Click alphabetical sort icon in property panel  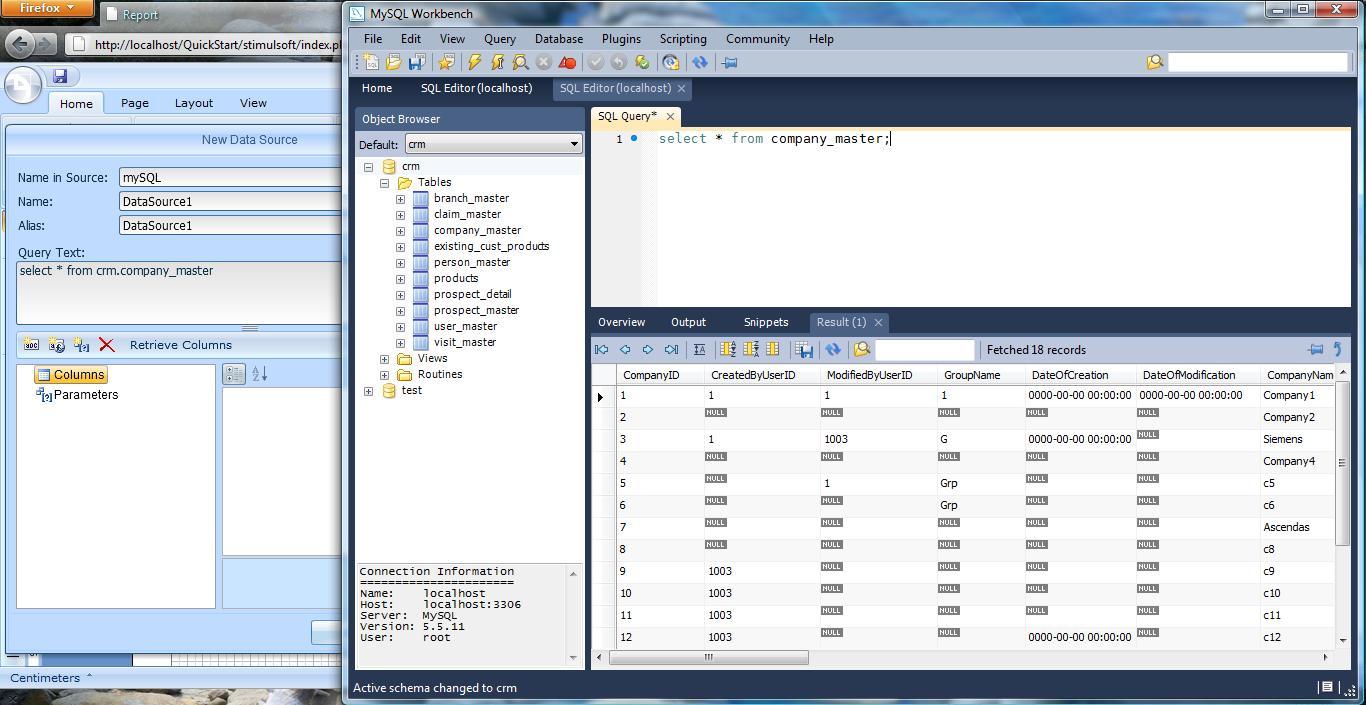(x=260, y=374)
